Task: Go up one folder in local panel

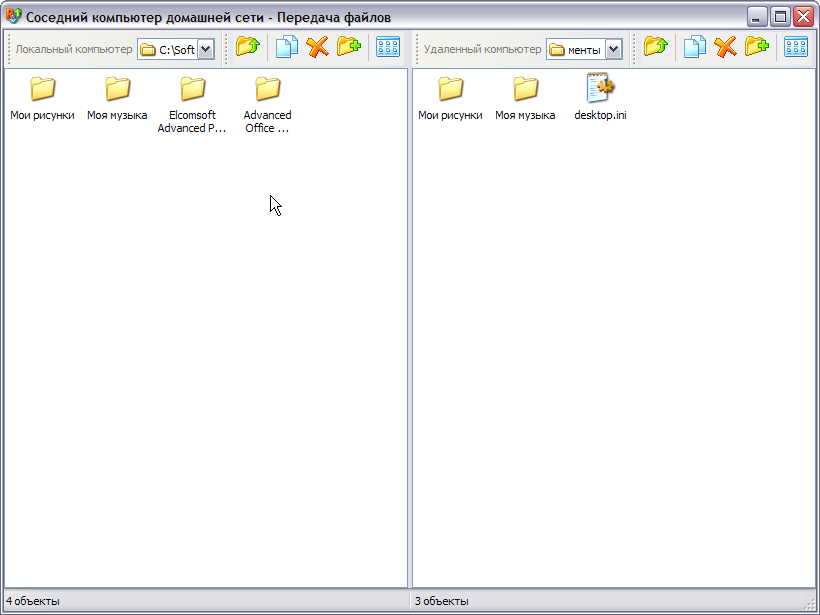Action: coord(247,47)
